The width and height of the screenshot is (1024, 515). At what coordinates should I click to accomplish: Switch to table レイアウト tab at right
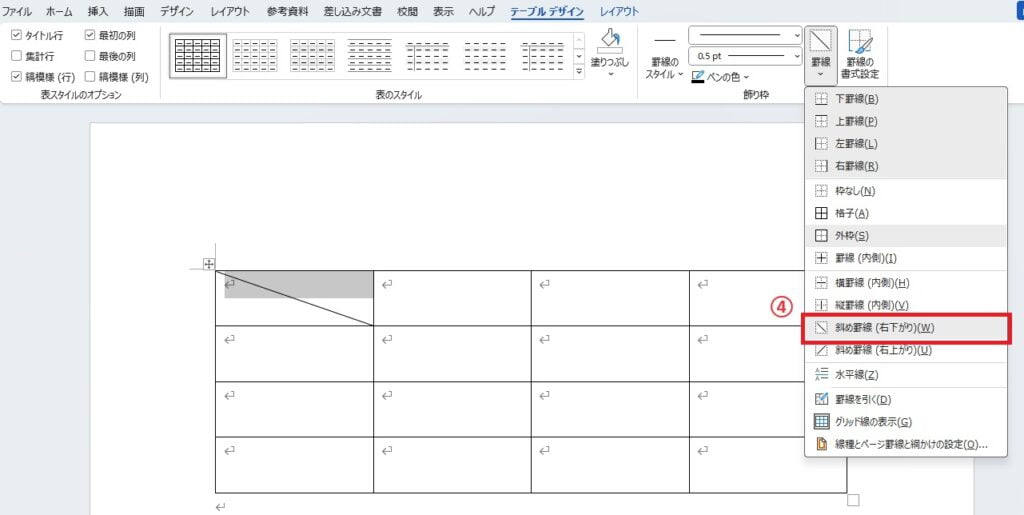coord(620,11)
